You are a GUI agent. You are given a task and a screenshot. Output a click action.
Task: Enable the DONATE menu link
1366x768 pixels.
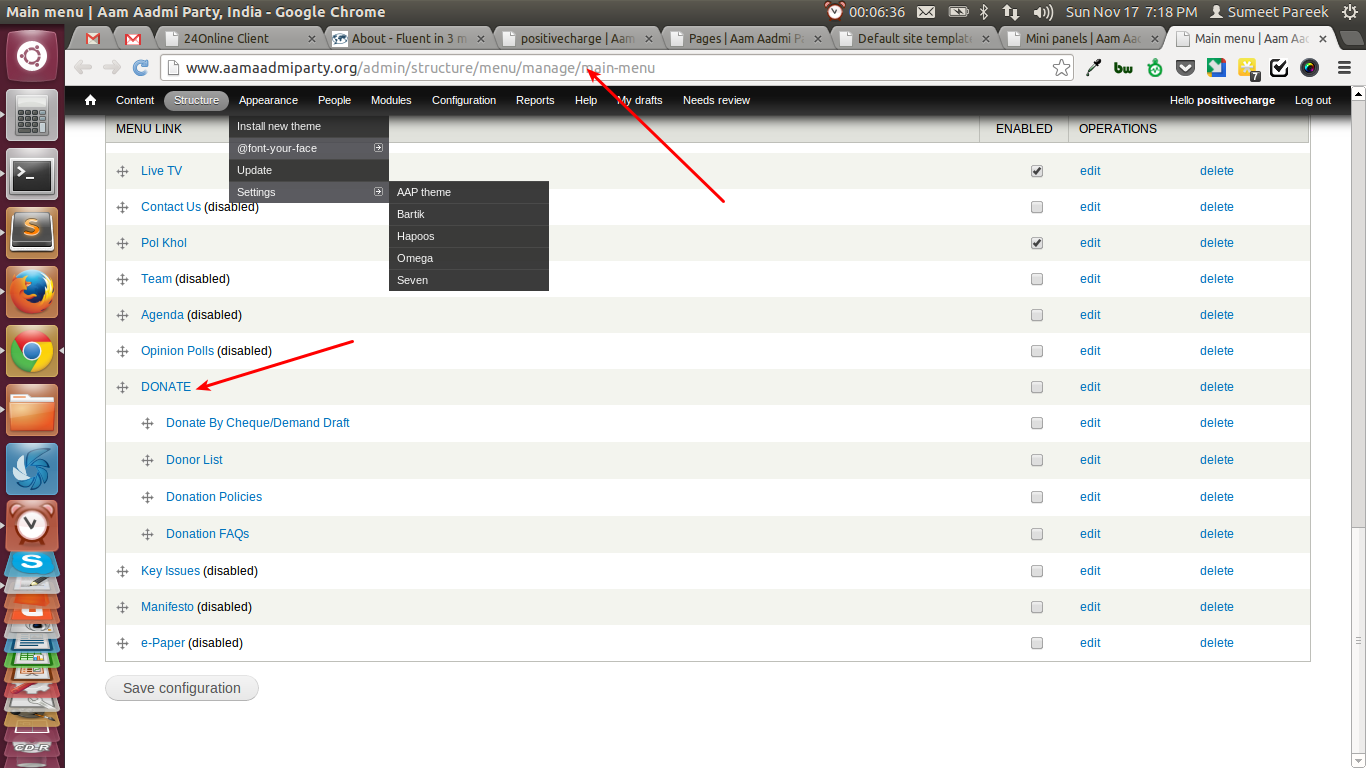[1037, 387]
